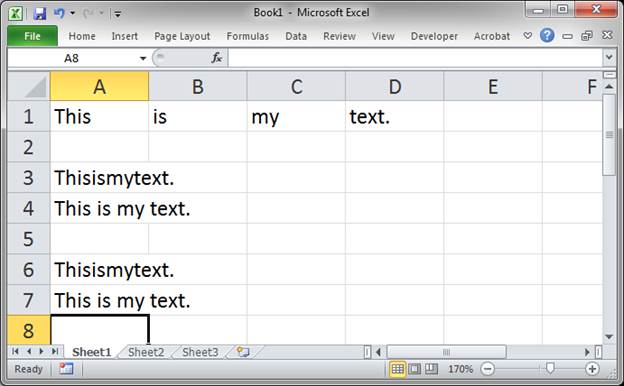
Task: Open Customize Quick Access Toolbar dropdown
Action: pyautogui.click(x=117, y=14)
